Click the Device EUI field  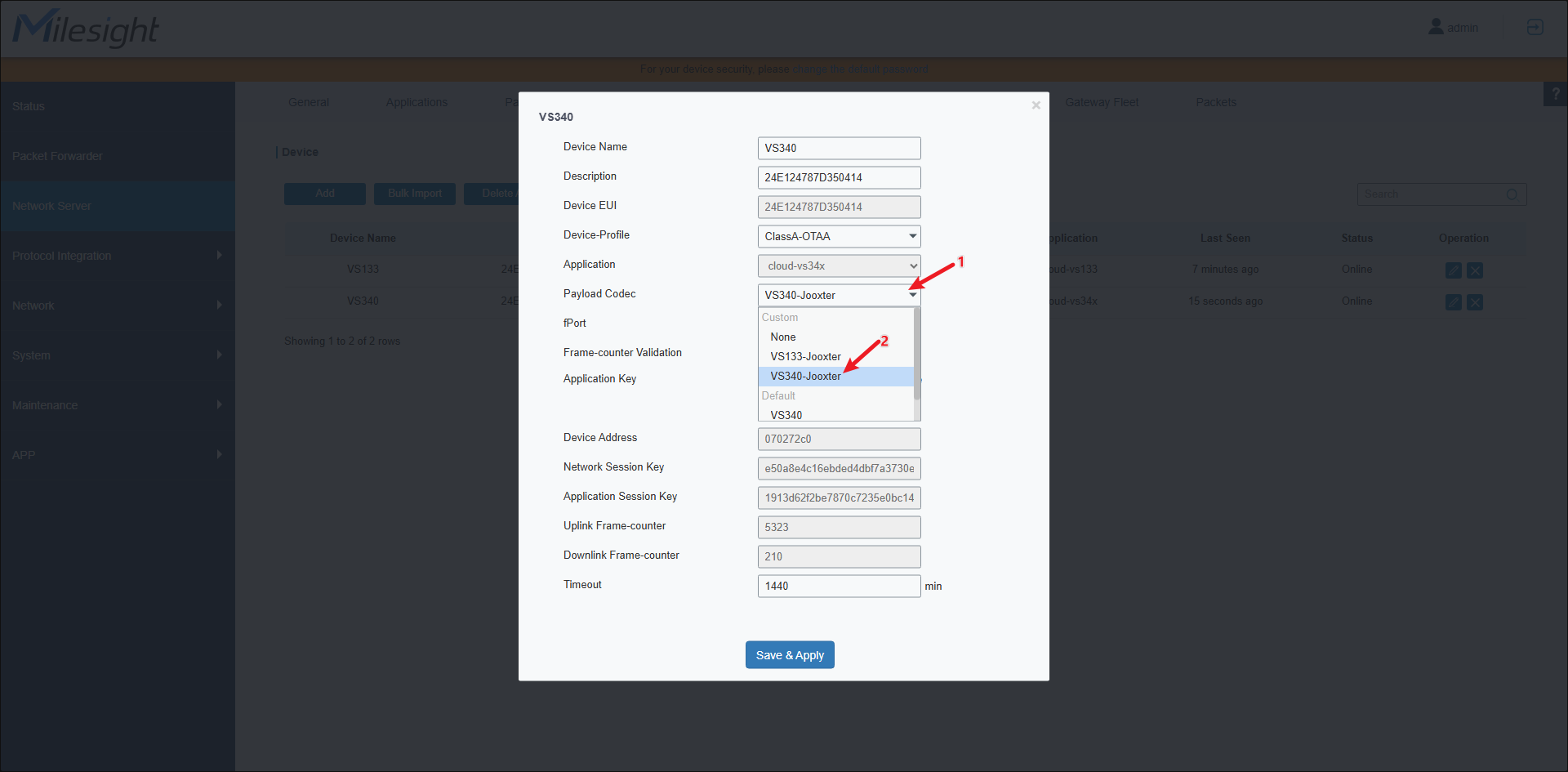(x=839, y=207)
